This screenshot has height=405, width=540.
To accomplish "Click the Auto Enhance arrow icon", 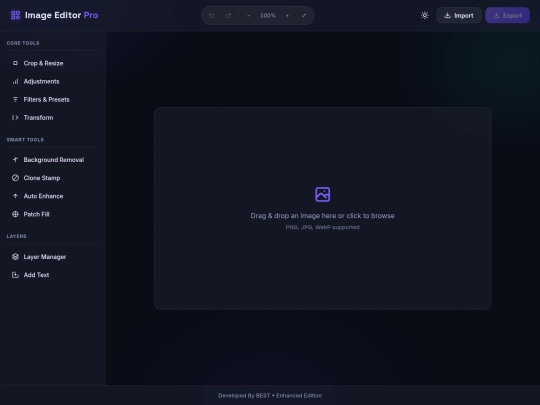I will pos(15,196).
